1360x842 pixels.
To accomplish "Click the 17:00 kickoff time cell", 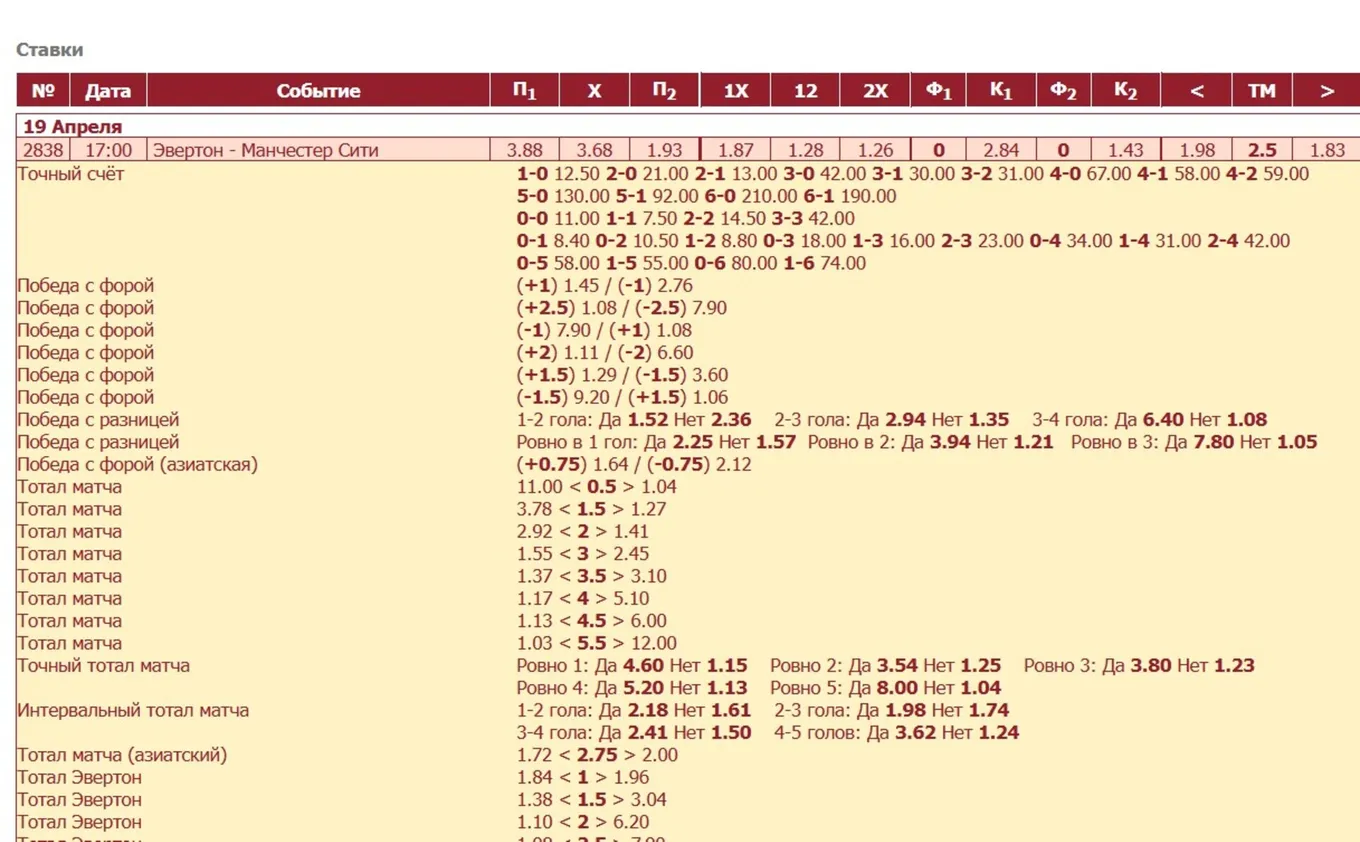I will (x=108, y=150).
